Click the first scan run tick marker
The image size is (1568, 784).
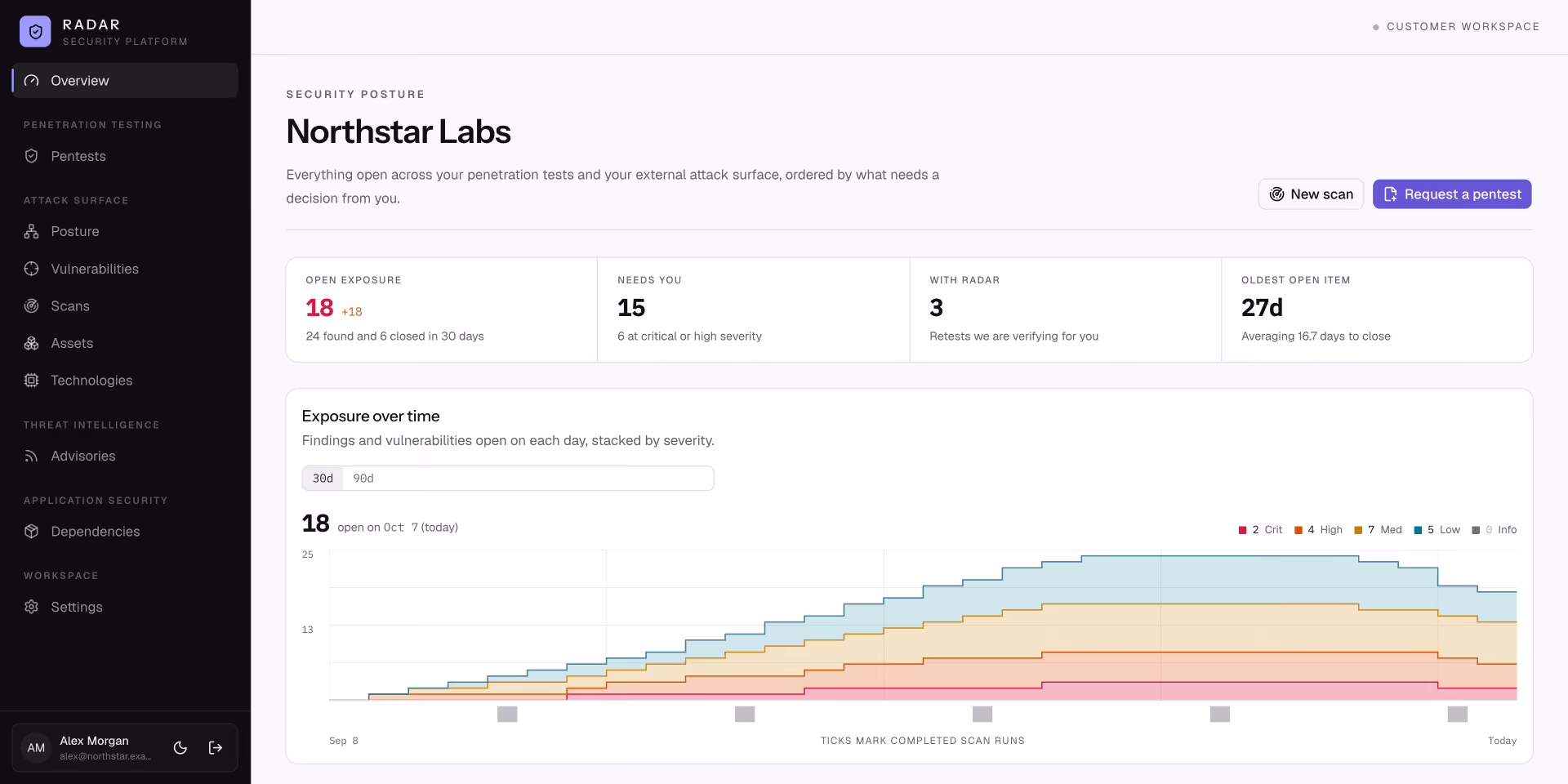507,715
